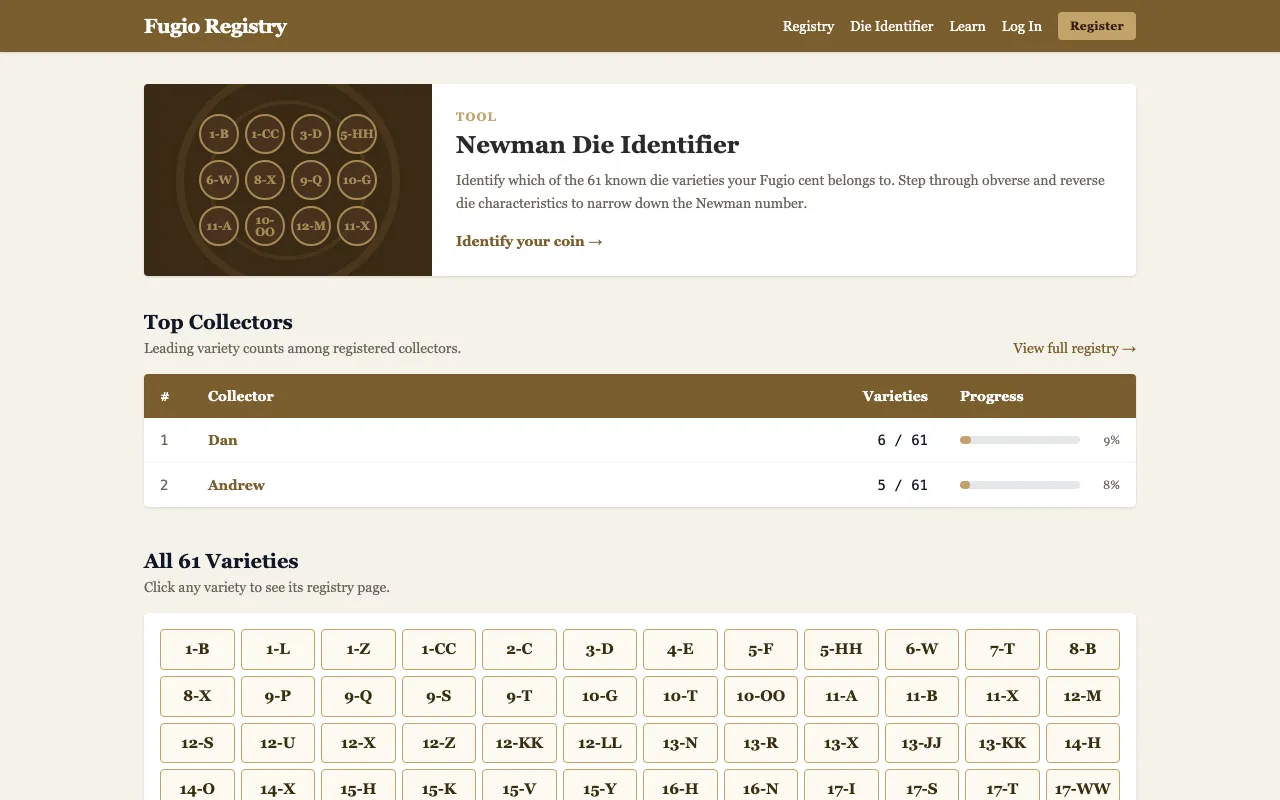
Task: Click the Newman Die Identifier thumbnail image
Action: [x=288, y=180]
